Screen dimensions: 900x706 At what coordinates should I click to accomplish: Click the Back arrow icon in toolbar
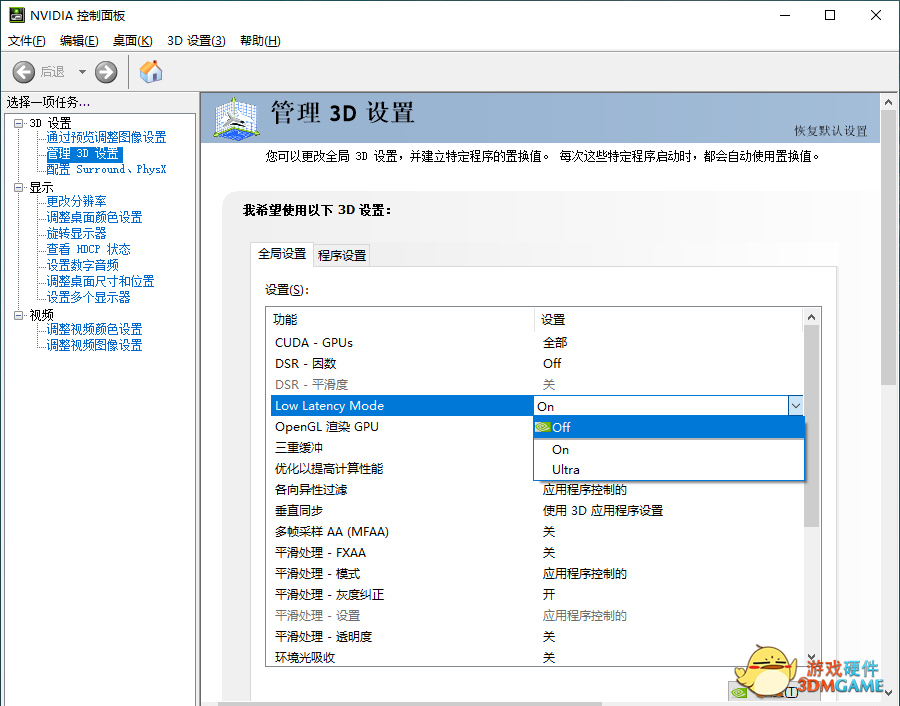(x=24, y=72)
